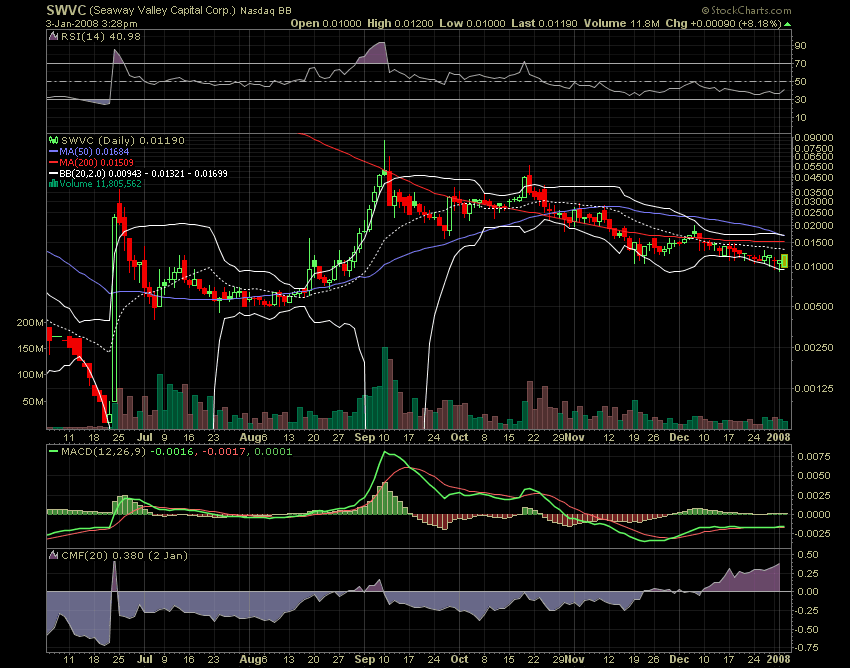Image resolution: width=850 pixels, height=668 pixels.
Task: Click the -0.75 label on the CMF axis
Action: coord(806,647)
